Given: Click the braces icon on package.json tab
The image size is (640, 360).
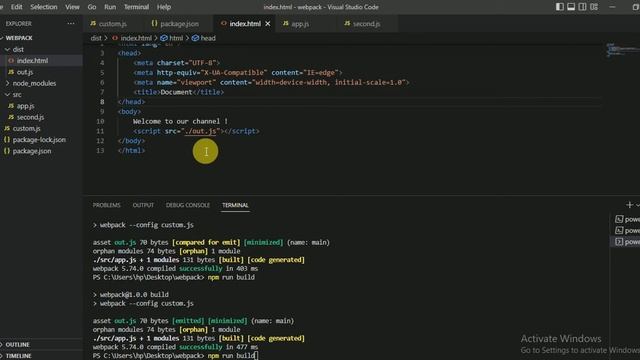Looking at the screenshot, I should 154,24.
